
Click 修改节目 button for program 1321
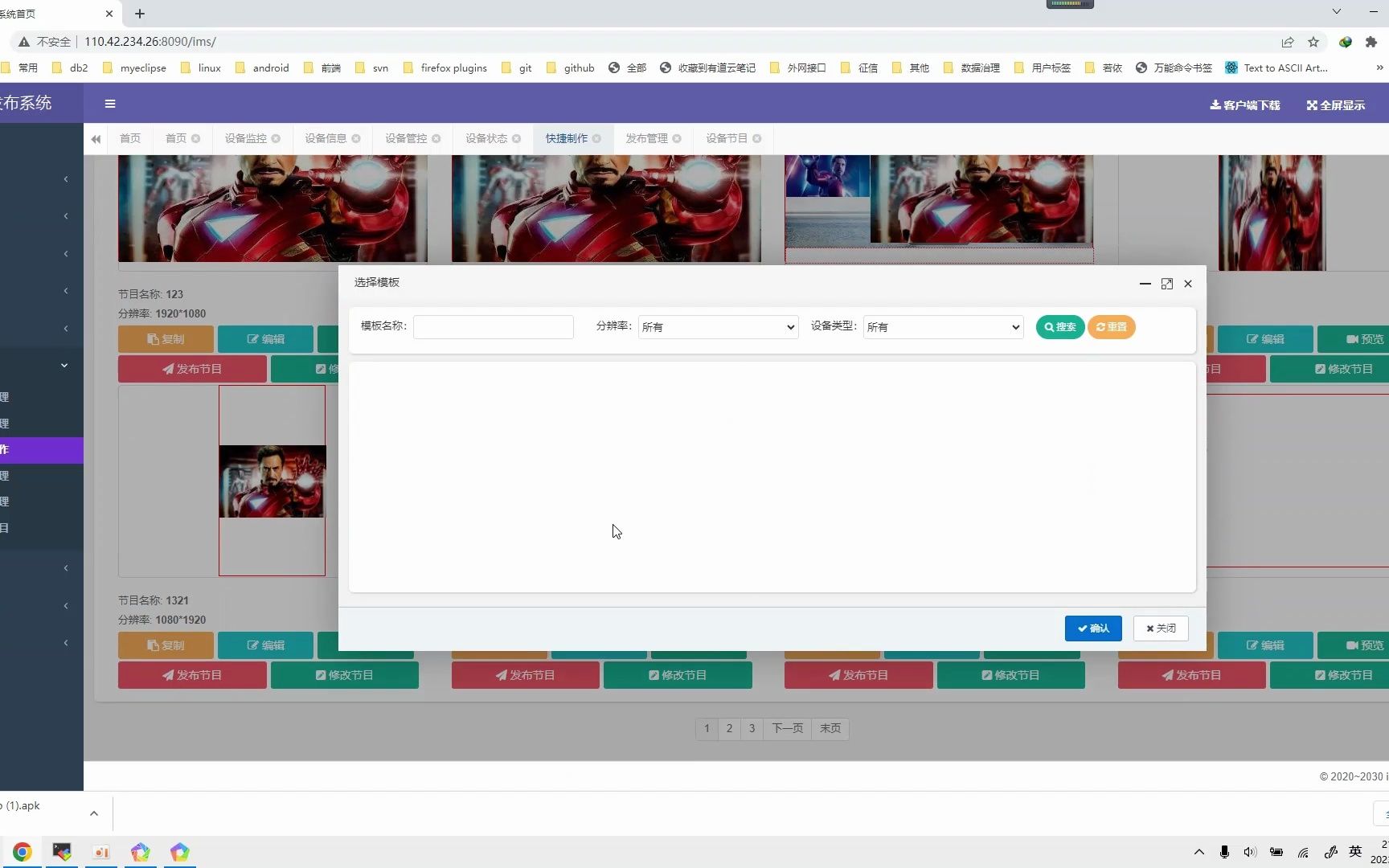pos(345,675)
